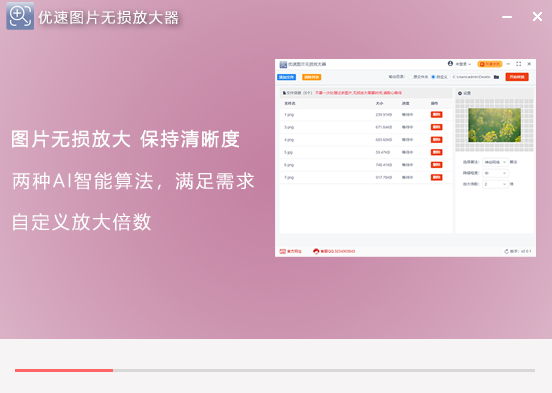Click the text 图片无损放大 保持清晰度

[x=125, y=139]
